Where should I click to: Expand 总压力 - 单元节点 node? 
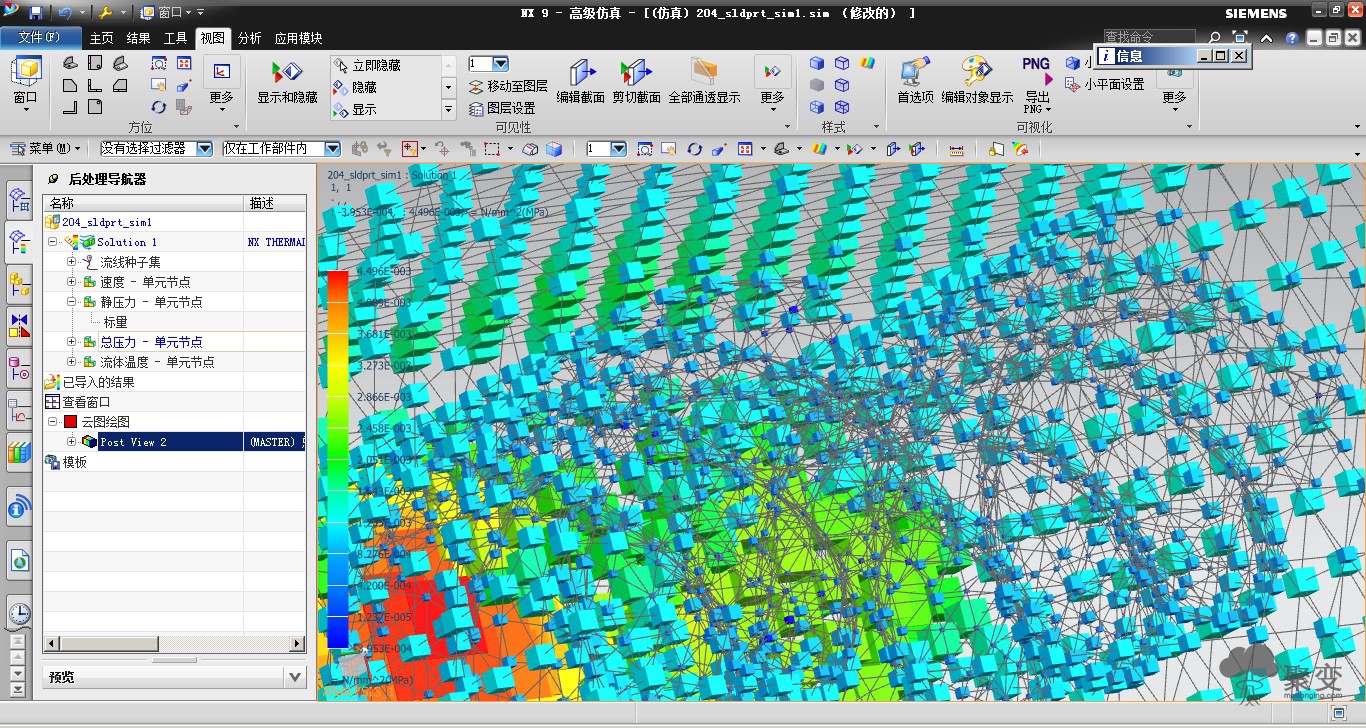pyautogui.click(x=72, y=342)
